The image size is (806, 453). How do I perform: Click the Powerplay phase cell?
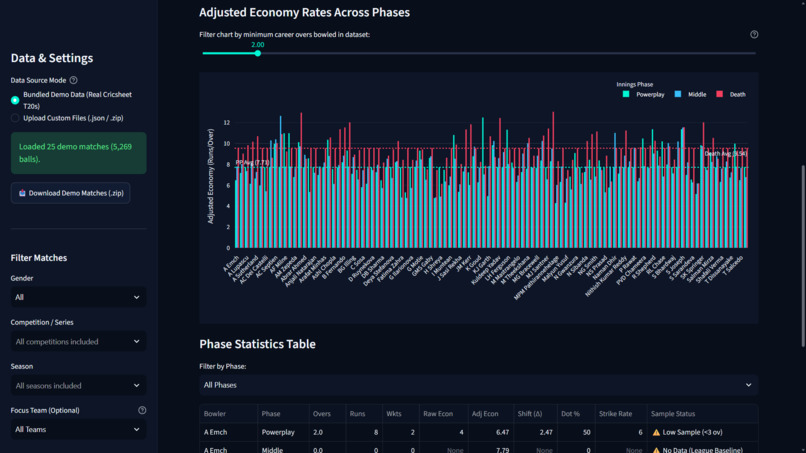click(x=283, y=432)
